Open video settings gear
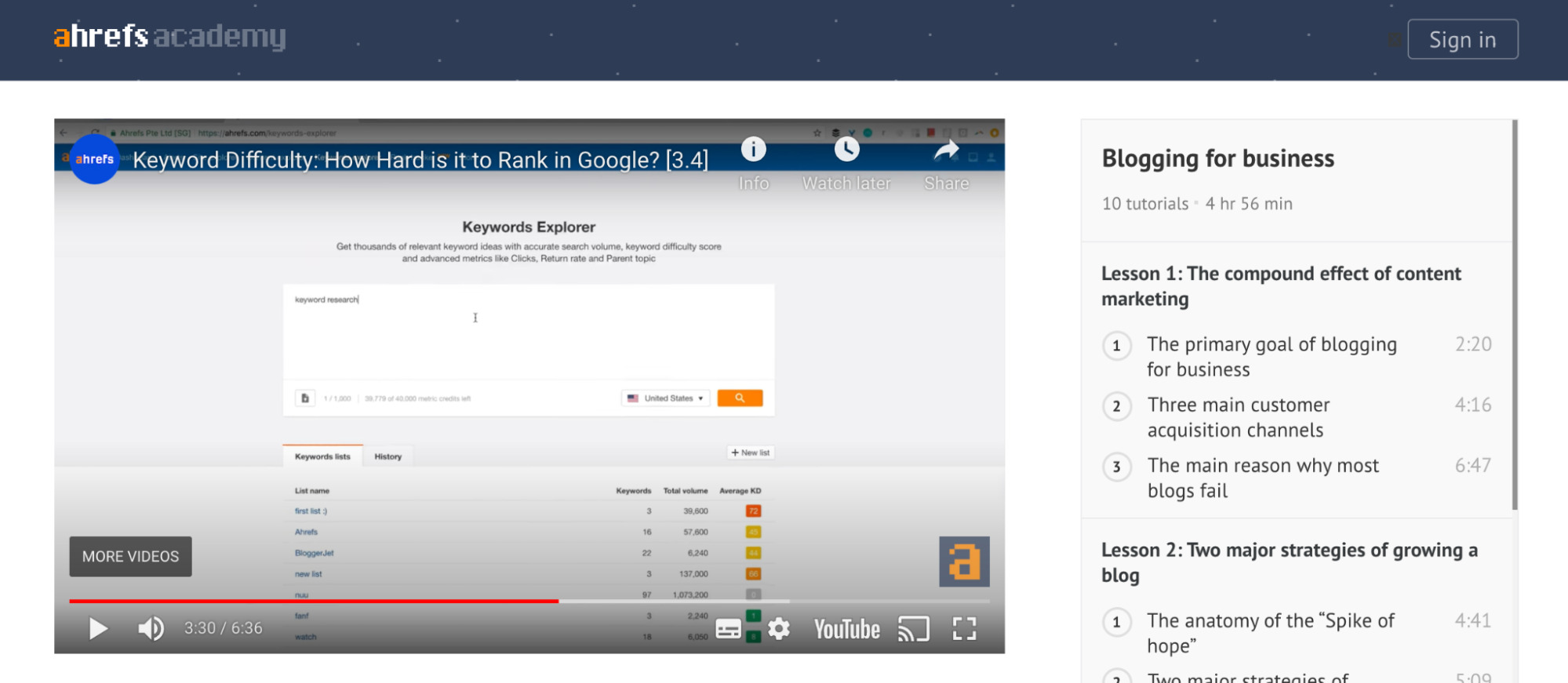Image resolution: width=1568 pixels, height=683 pixels. point(779,629)
